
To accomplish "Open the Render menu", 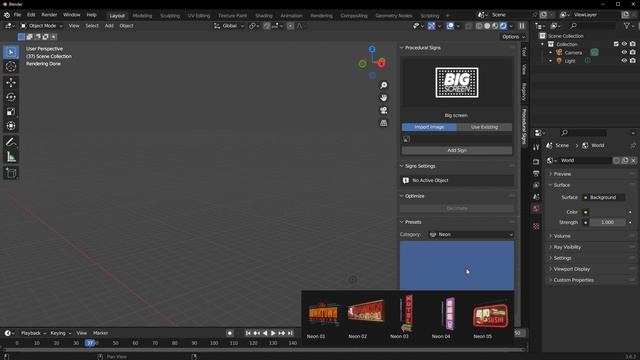I will 49,15.
